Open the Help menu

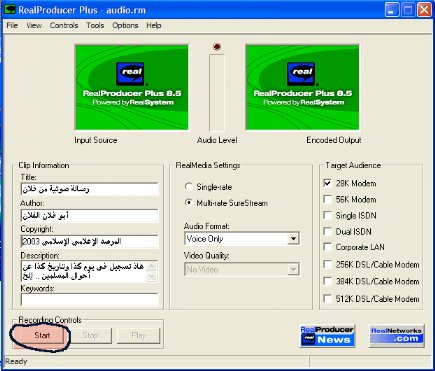click(154, 25)
